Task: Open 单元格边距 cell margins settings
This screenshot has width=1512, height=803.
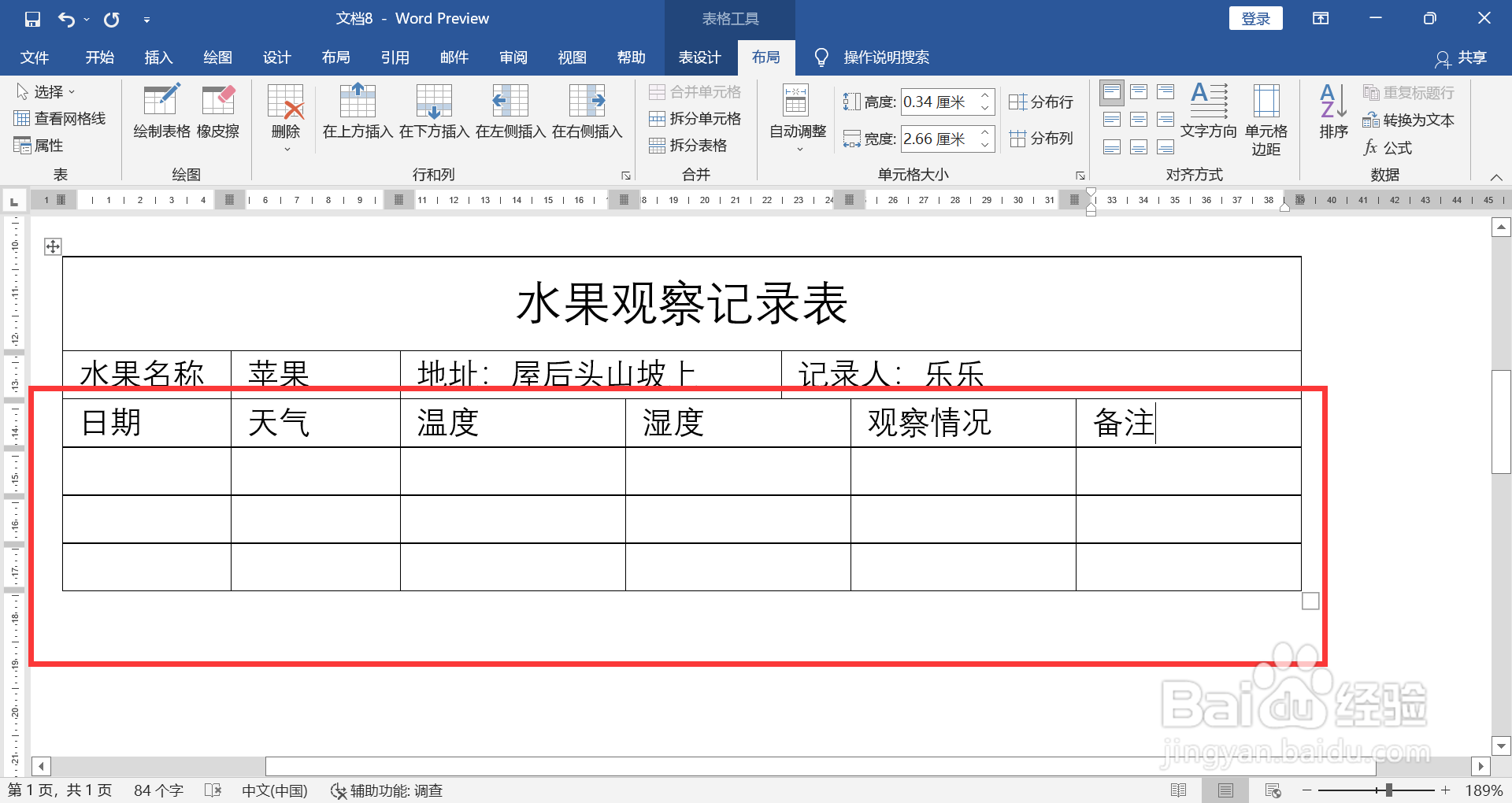Action: (1266, 118)
